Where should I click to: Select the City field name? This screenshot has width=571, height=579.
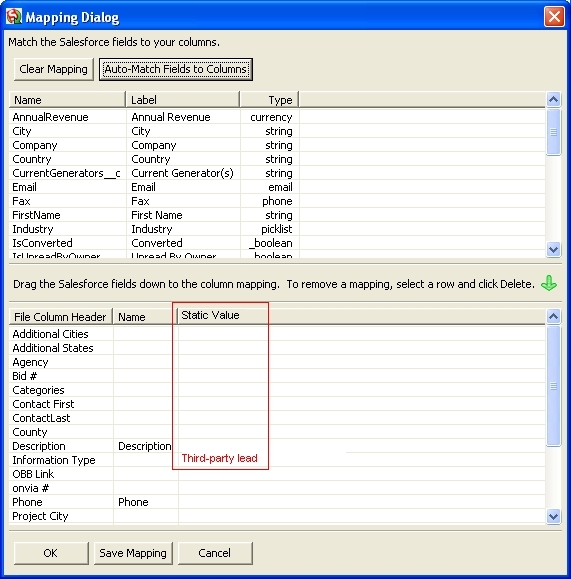[22, 131]
